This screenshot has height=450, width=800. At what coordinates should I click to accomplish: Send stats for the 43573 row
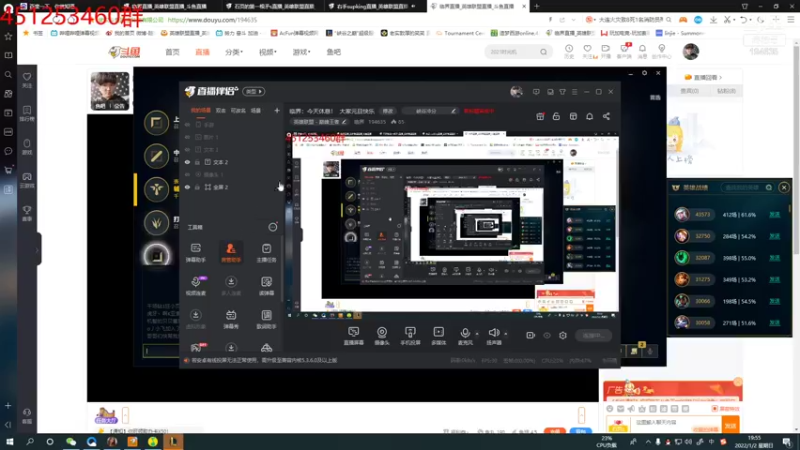[x=774, y=215]
